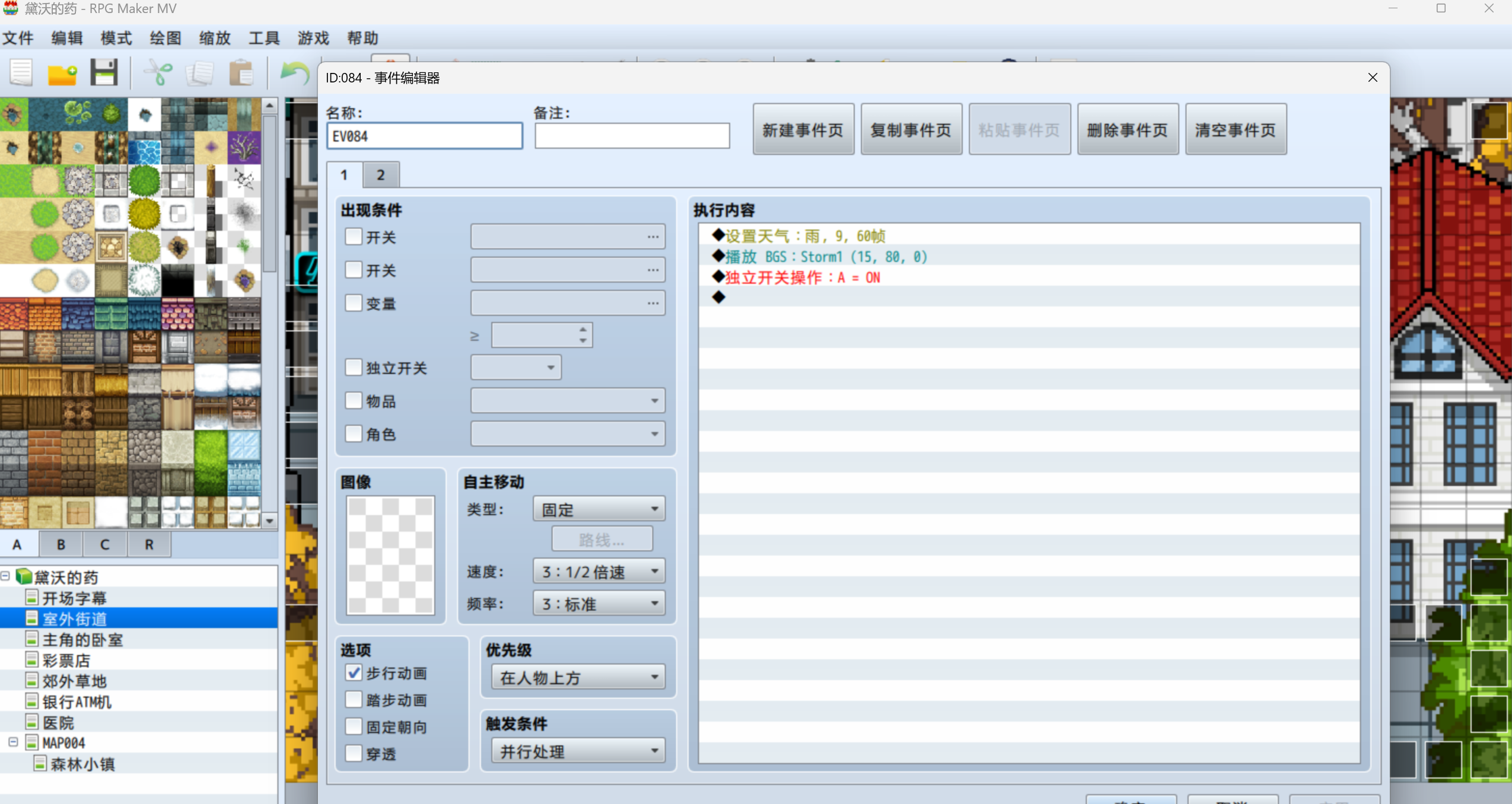The width and height of the screenshot is (1512, 804).
Task: Click the Open Project folder icon
Action: [62, 74]
